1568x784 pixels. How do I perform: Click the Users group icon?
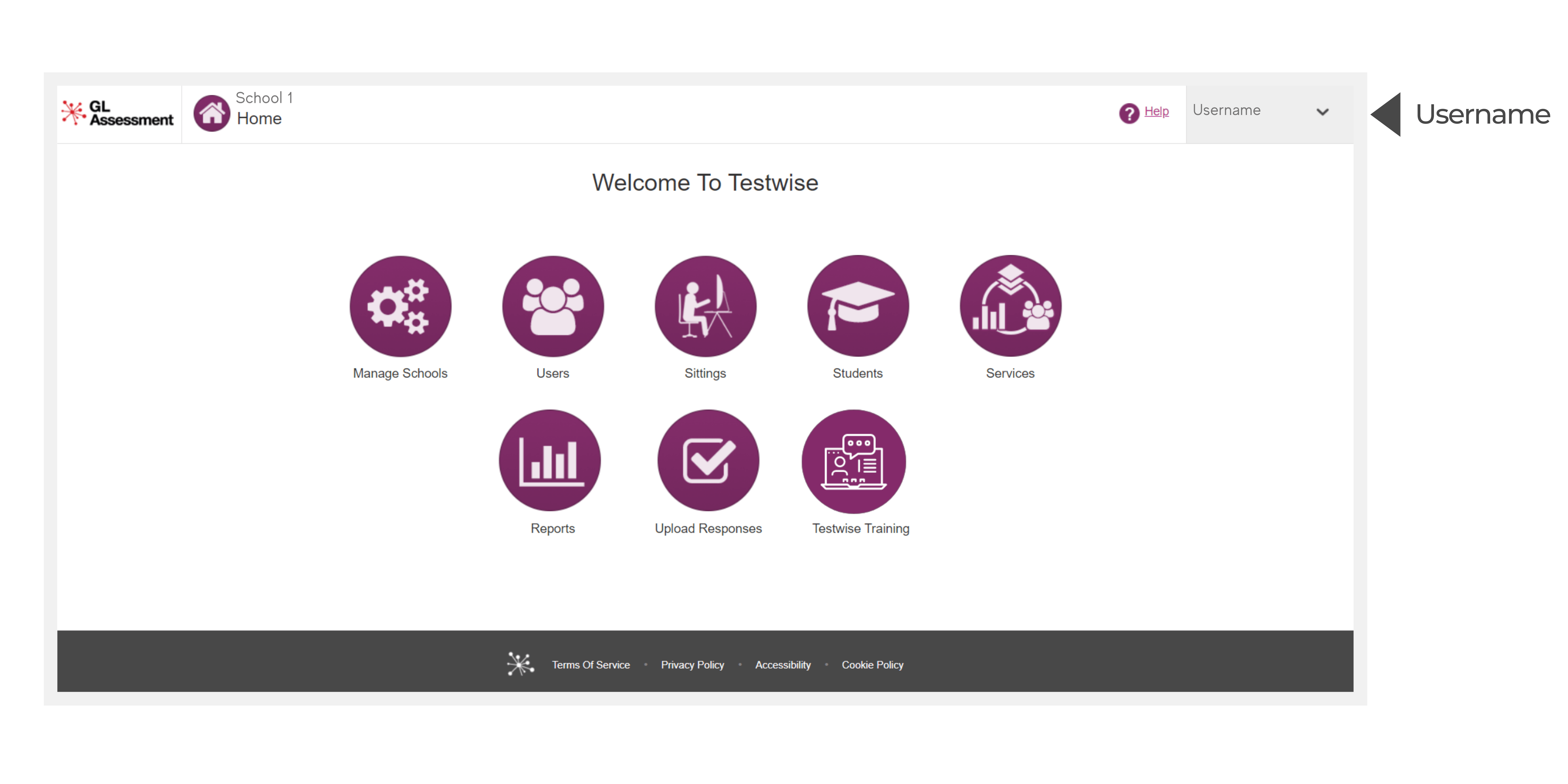pos(553,306)
